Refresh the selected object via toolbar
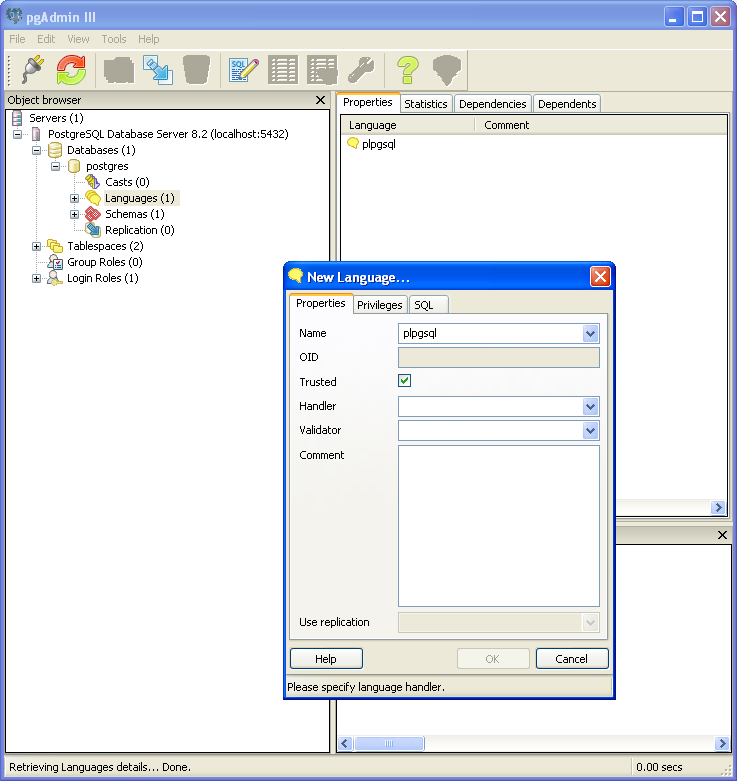Screen dimensions: 737x781 [71, 69]
